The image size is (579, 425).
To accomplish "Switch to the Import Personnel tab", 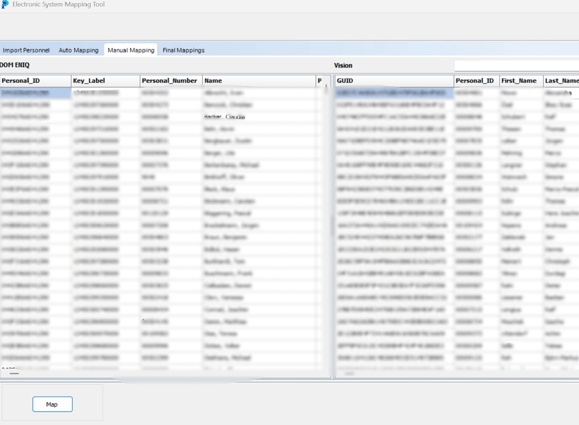I will tap(26, 50).
